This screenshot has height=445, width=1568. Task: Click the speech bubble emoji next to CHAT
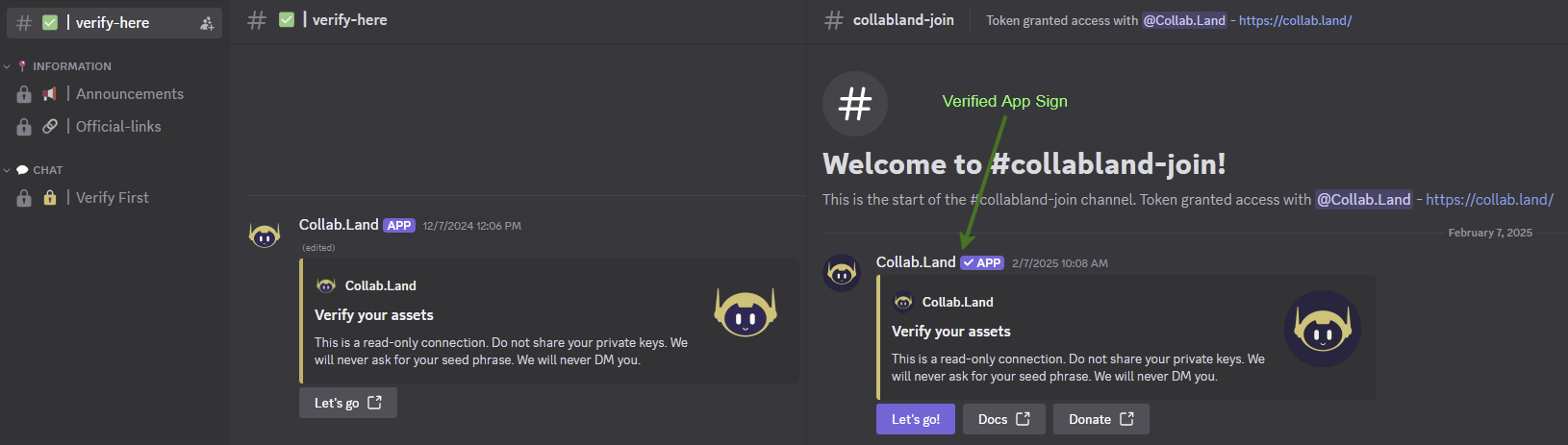coord(22,170)
